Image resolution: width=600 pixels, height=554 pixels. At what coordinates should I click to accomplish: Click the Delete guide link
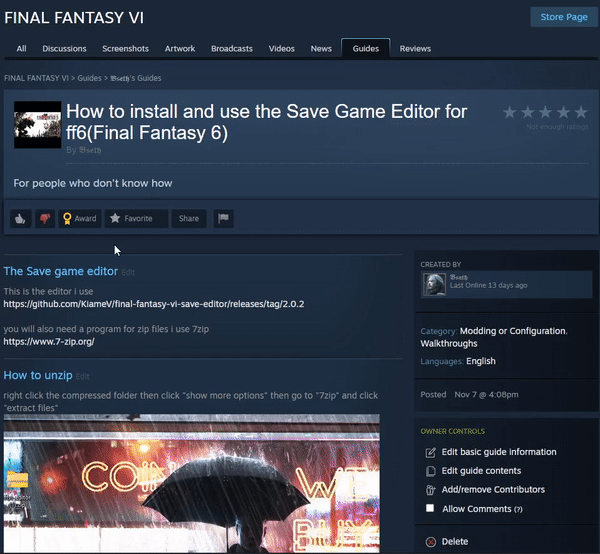(455, 542)
